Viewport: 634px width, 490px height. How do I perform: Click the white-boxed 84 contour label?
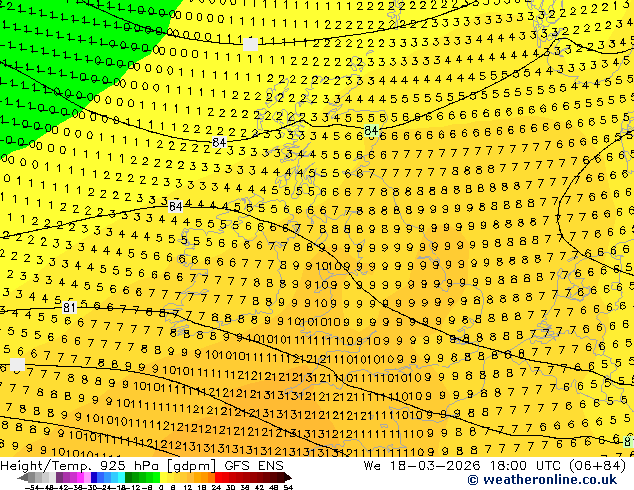pos(219,142)
